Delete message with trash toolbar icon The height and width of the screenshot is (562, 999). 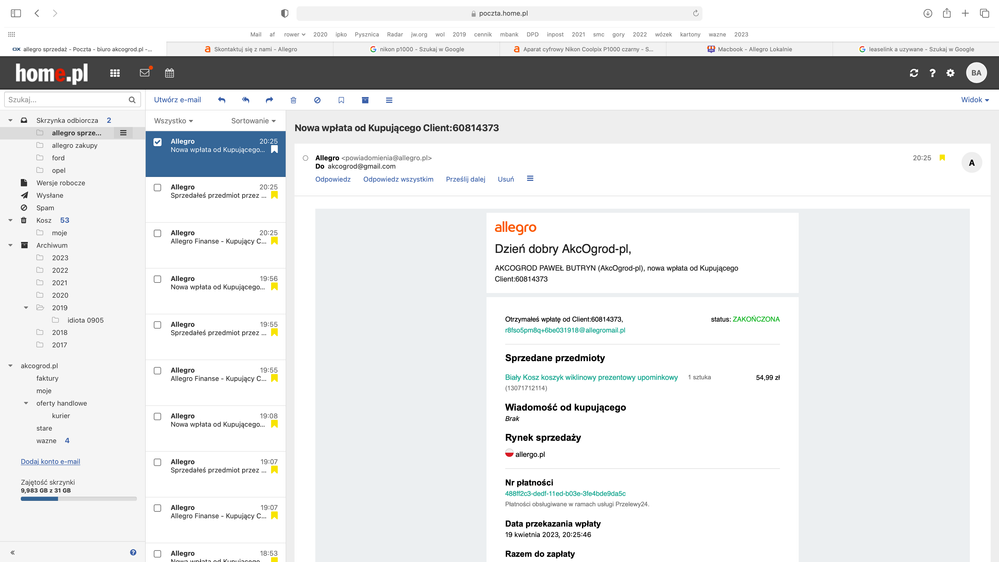pyautogui.click(x=293, y=100)
